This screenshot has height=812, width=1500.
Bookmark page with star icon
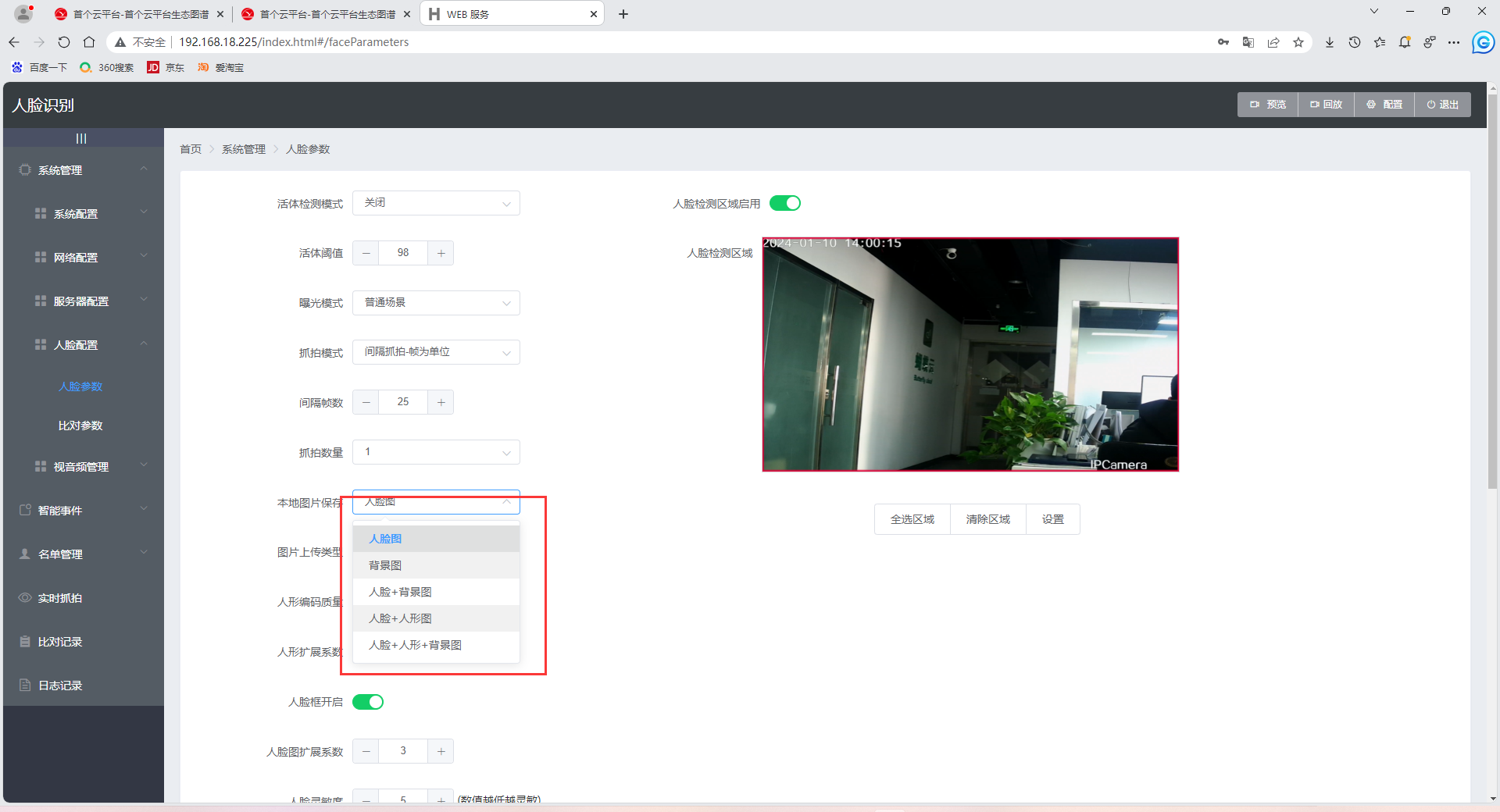[1298, 42]
